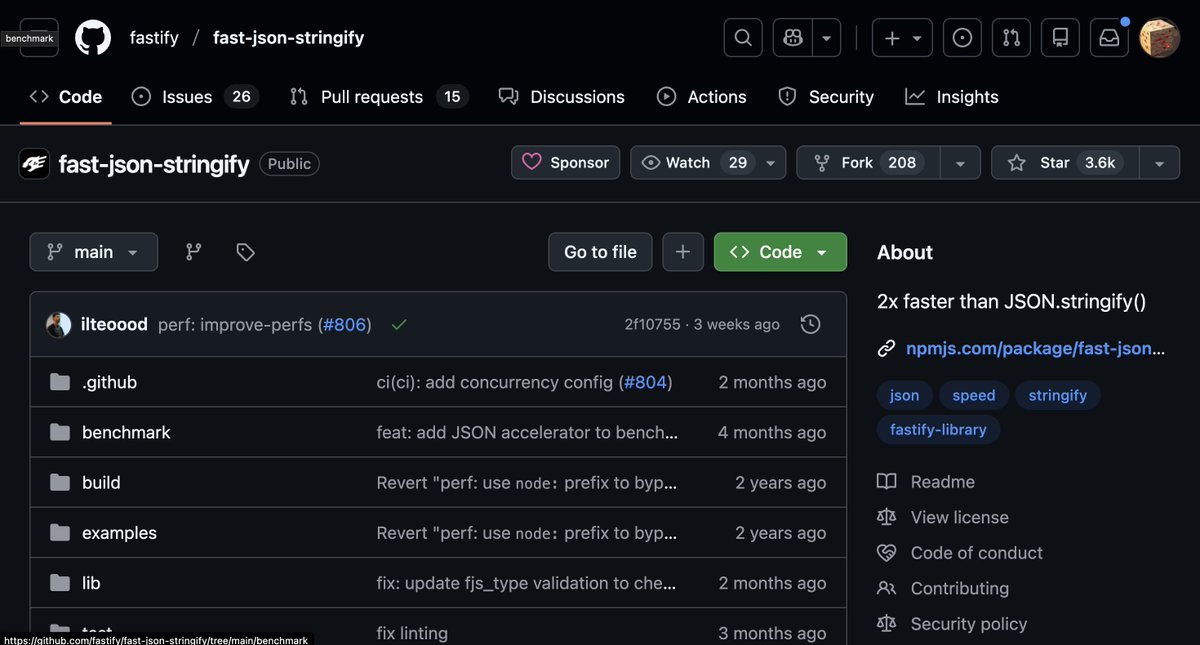Open the user avatar menu
This screenshot has height=645, width=1200.
1160,38
